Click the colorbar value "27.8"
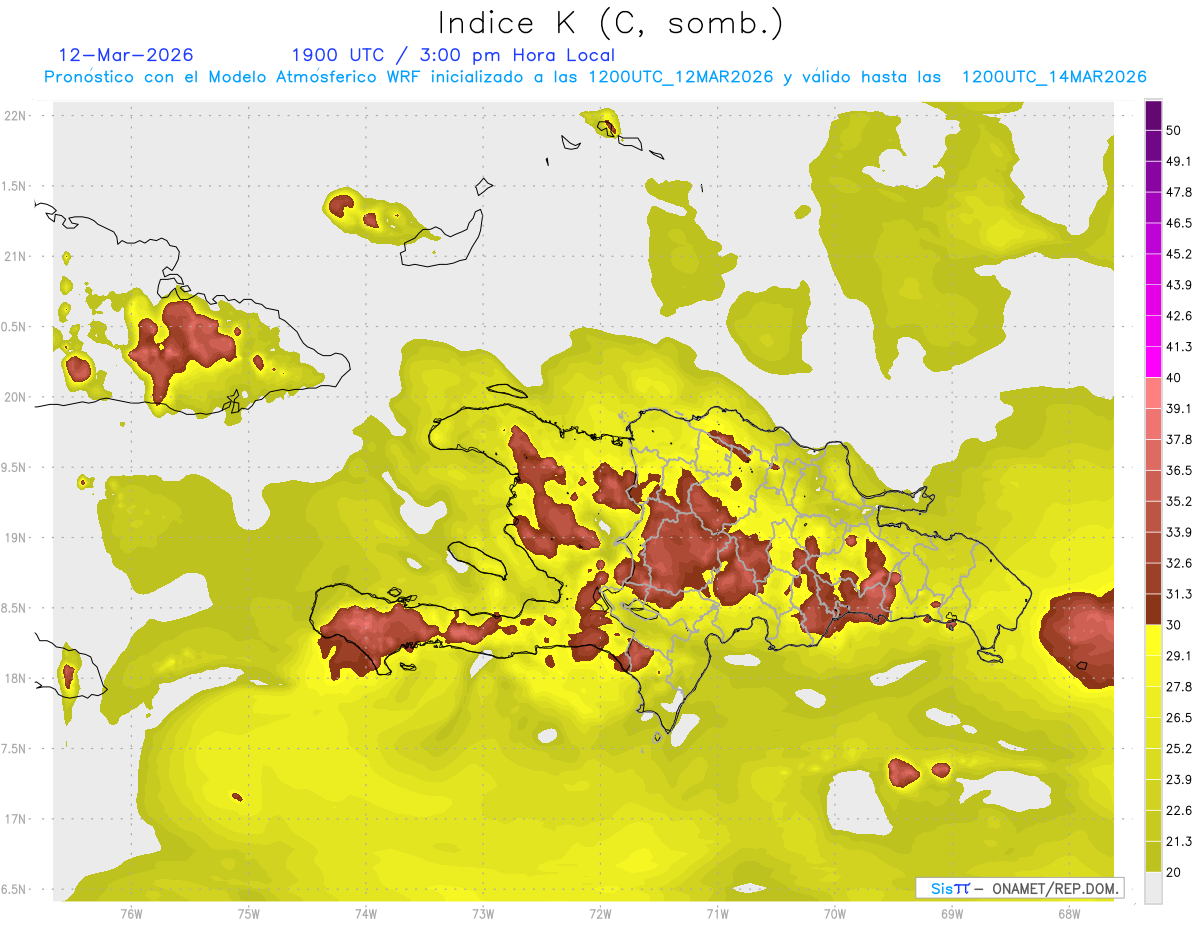Viewport: 1200px width, 927px height. click(1179, 686)
